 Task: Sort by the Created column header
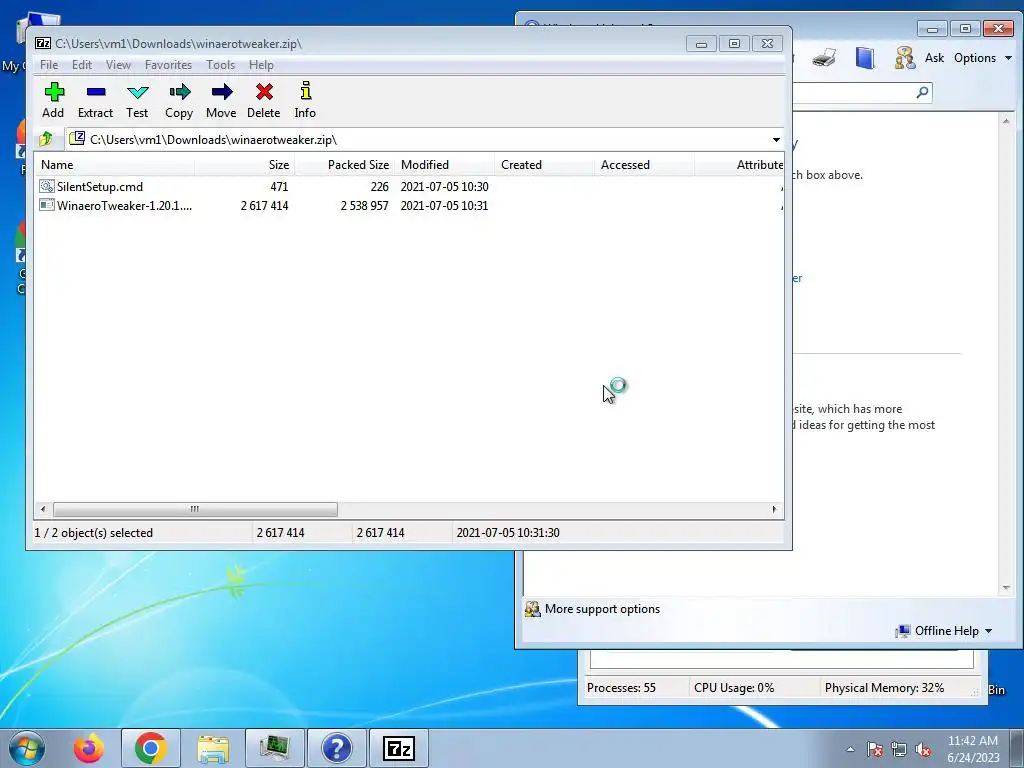click(x=544, y=165)
